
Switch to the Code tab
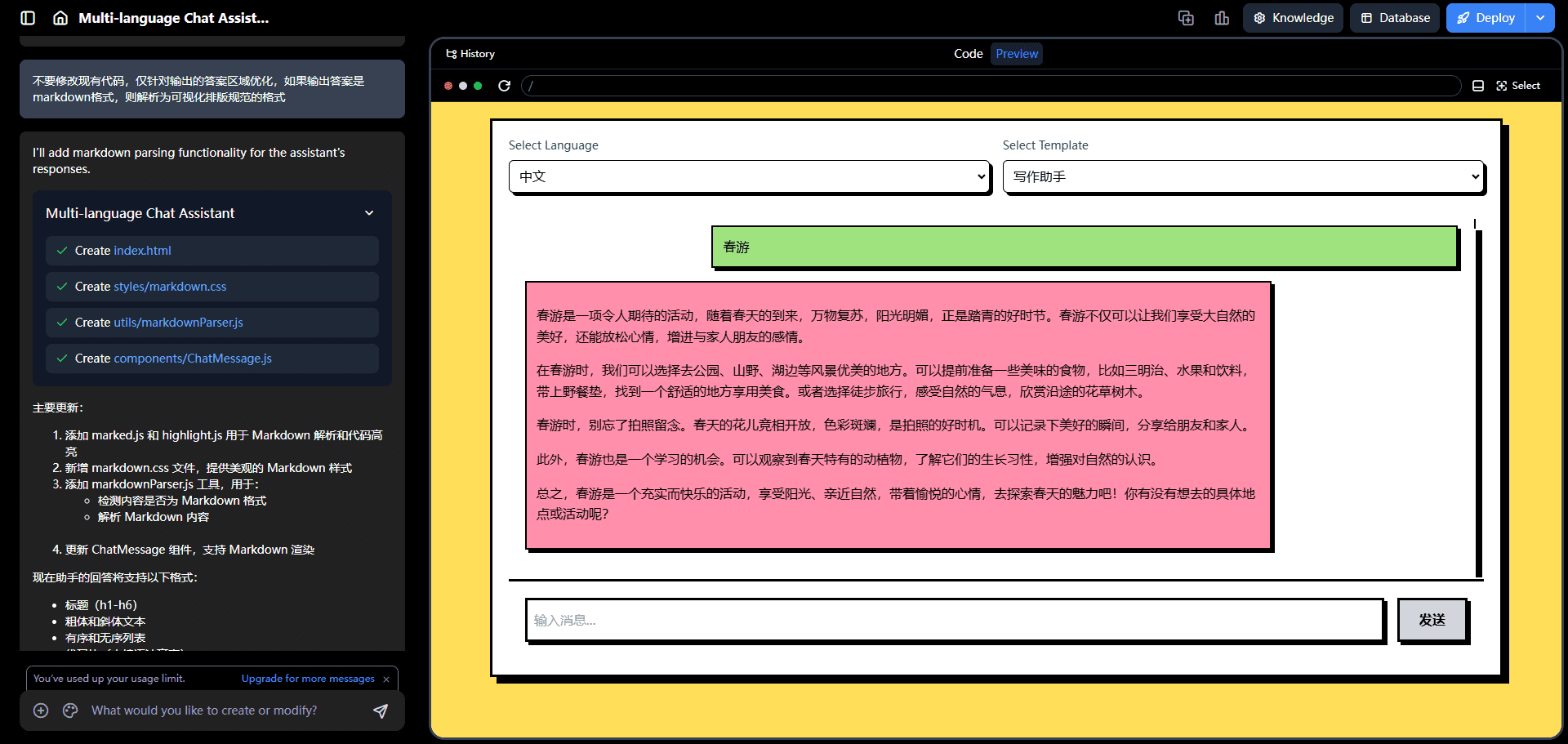point(968,54)
